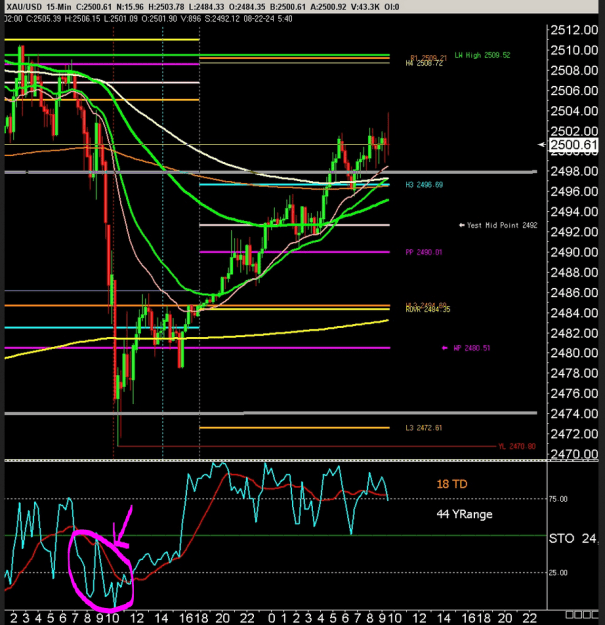The image size is (605, 625).
Task: Click the 0 midnight mark on time axis
Action: [272, 618]
